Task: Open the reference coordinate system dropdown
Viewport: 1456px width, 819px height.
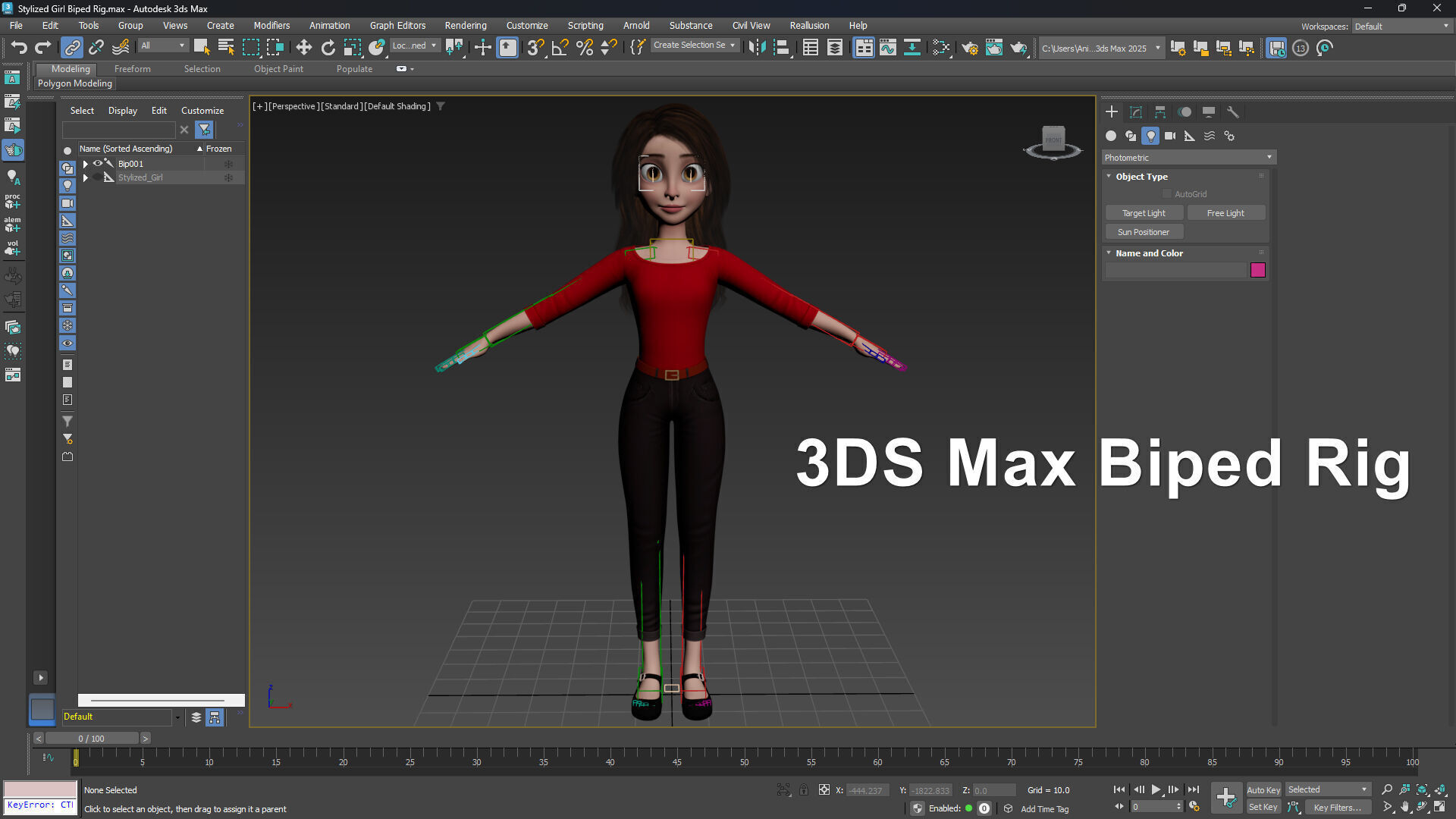Action: (x=414, y=45)
